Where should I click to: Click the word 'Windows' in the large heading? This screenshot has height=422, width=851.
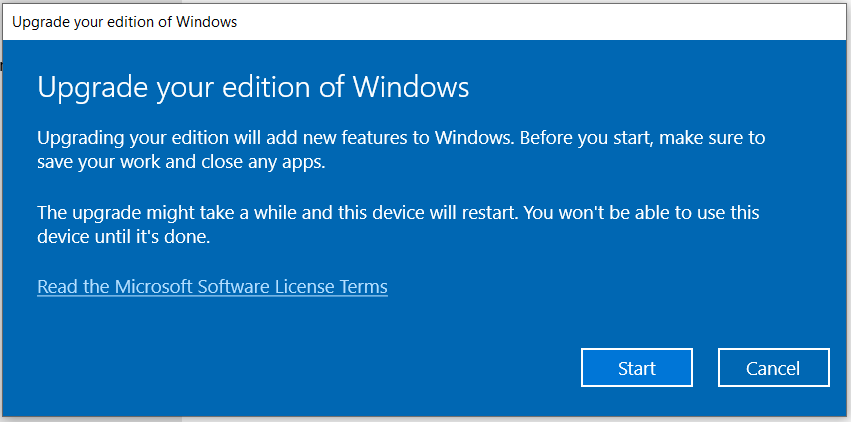click(x=415, y=87)
